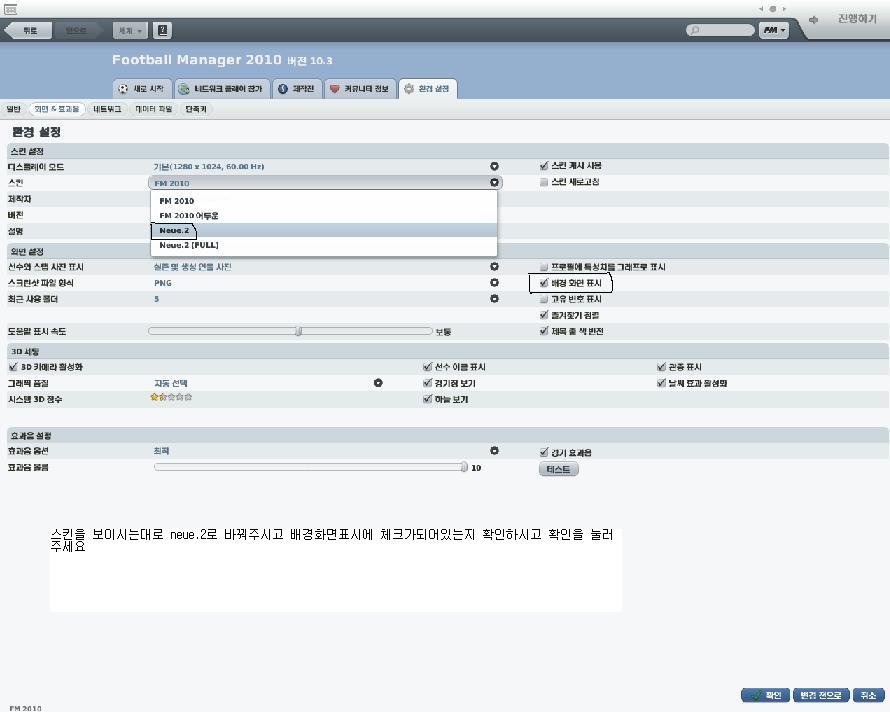Viewport: 890px width, 712px height.
Task: Expand the display mode dropdown arrow
Action: point(494,167)
